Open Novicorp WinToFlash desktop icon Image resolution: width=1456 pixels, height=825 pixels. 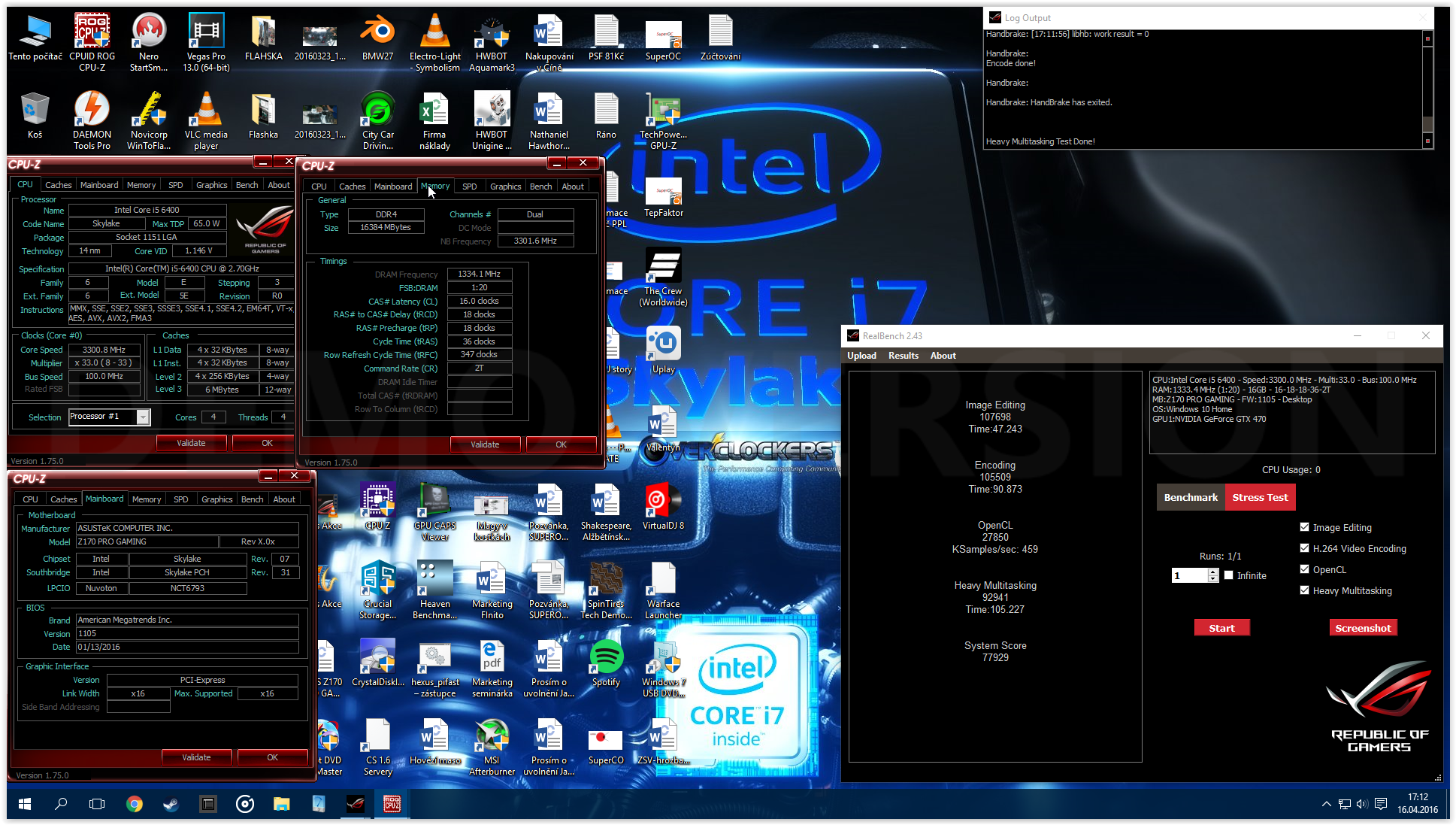point(149,120)
